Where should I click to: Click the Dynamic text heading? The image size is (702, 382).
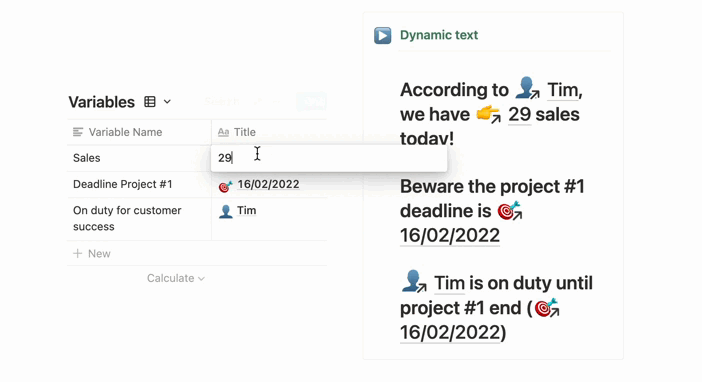pos(439,35)
